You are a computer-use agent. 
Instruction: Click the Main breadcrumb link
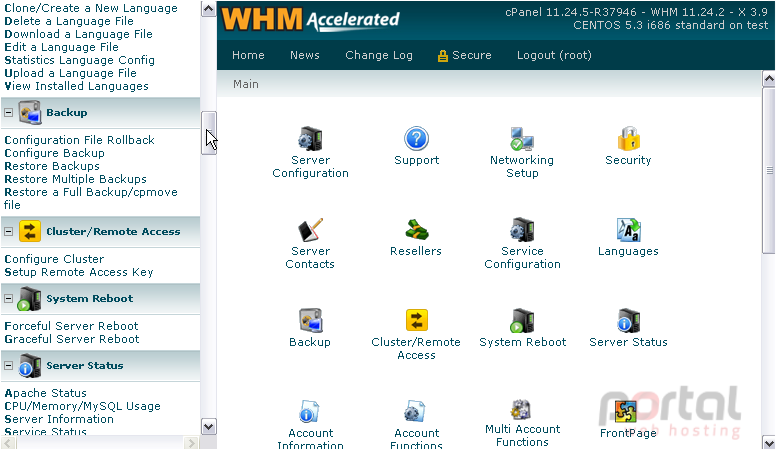(245, 84)
